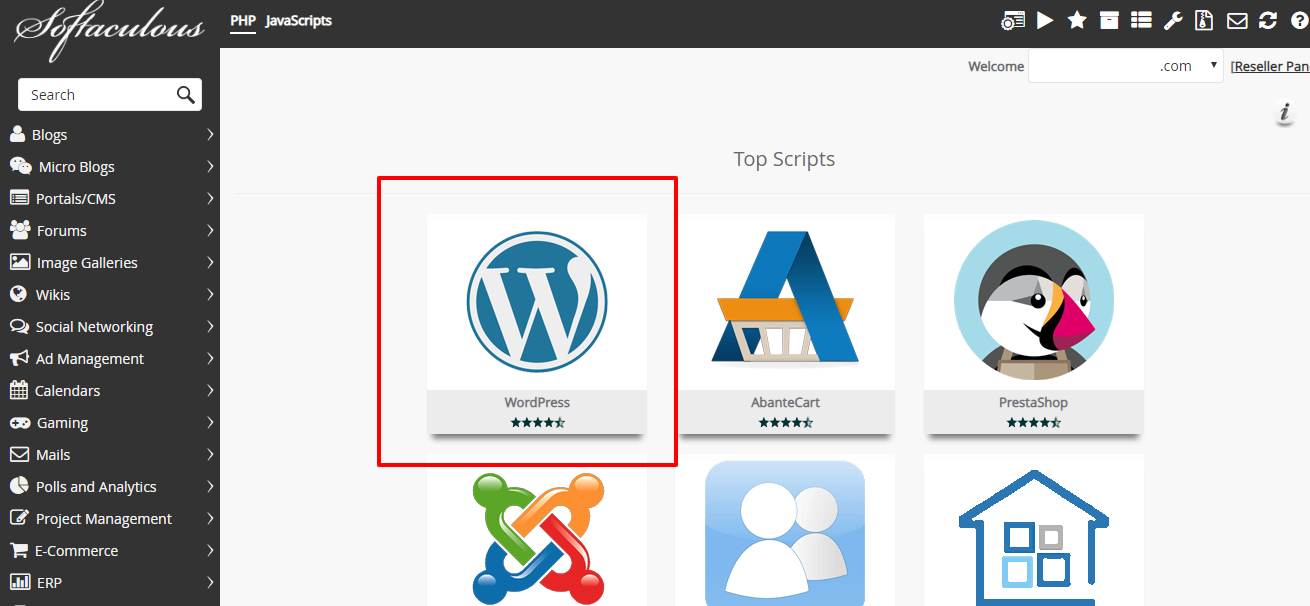Click the zipped file backups icon
The width and height of the screenshot is (1310, 606).
(1205, 20)
